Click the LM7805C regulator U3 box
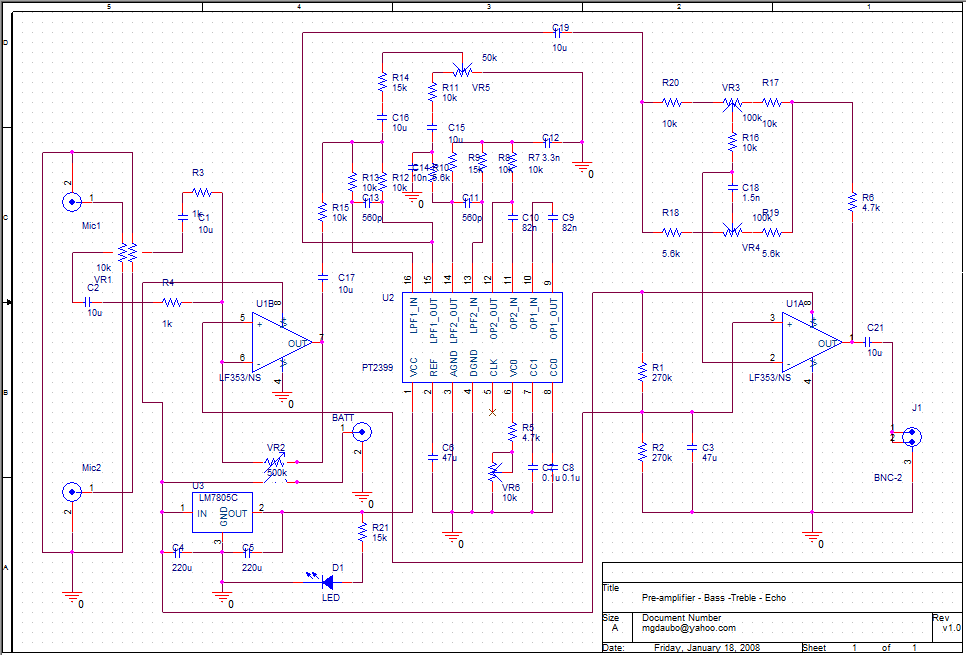This screenshot has height=655, width=966. point(223,512)
